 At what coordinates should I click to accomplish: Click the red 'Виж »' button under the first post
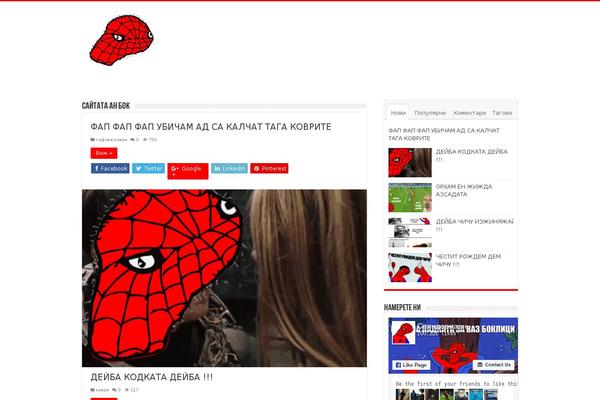pos(104,153)
